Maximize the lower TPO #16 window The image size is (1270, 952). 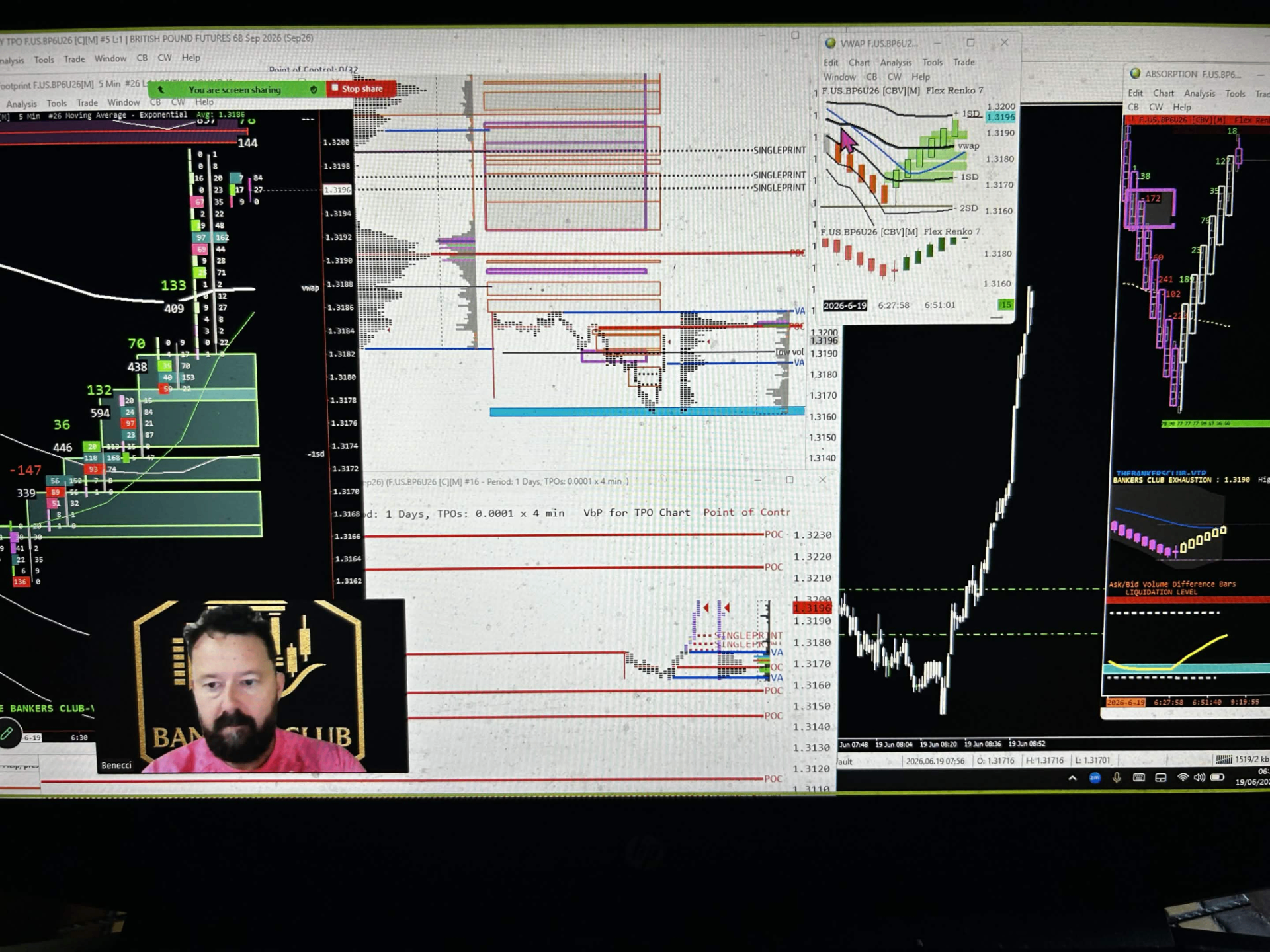pos(789,480)
